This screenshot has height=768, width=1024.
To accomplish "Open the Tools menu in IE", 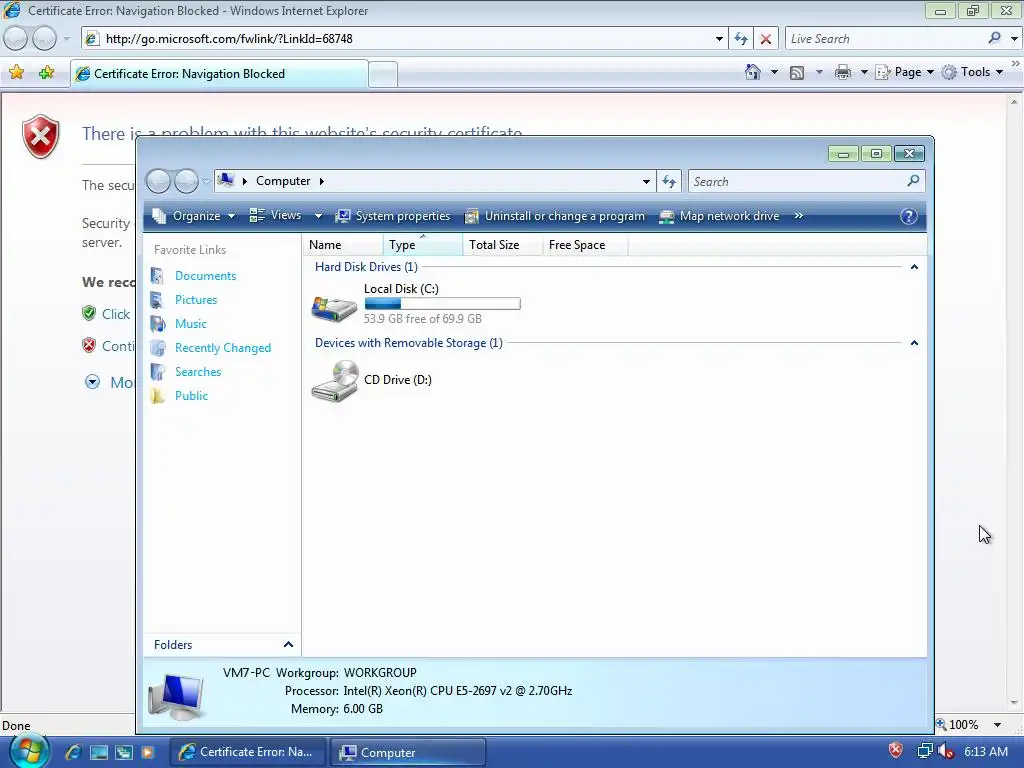I will point(972,72).
